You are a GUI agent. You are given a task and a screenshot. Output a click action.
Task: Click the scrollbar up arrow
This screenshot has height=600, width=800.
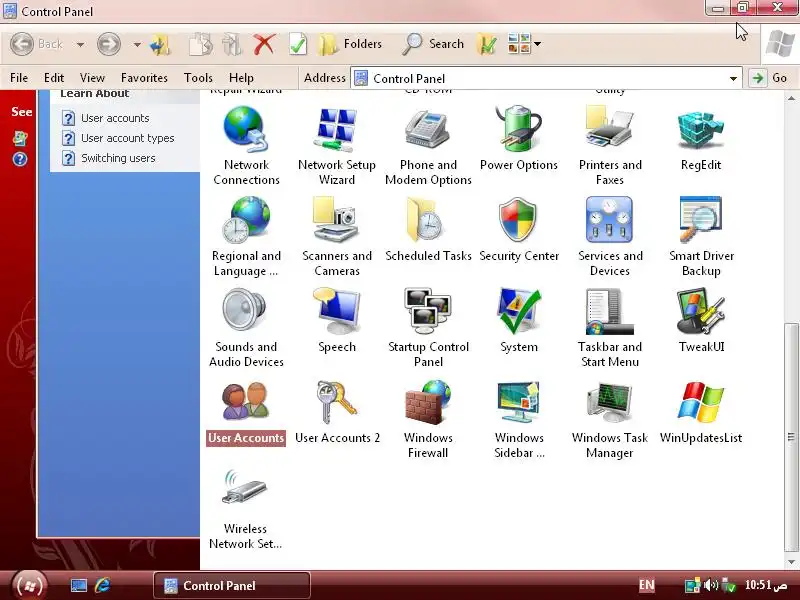[791, 97]
